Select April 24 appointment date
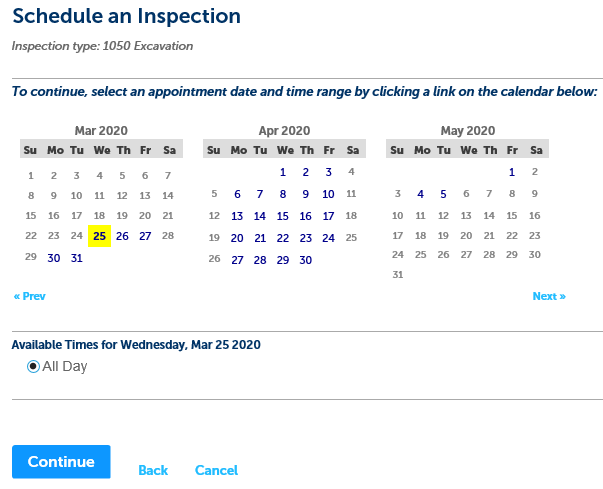This screenshot has height=489, width=603. [328, 238]
